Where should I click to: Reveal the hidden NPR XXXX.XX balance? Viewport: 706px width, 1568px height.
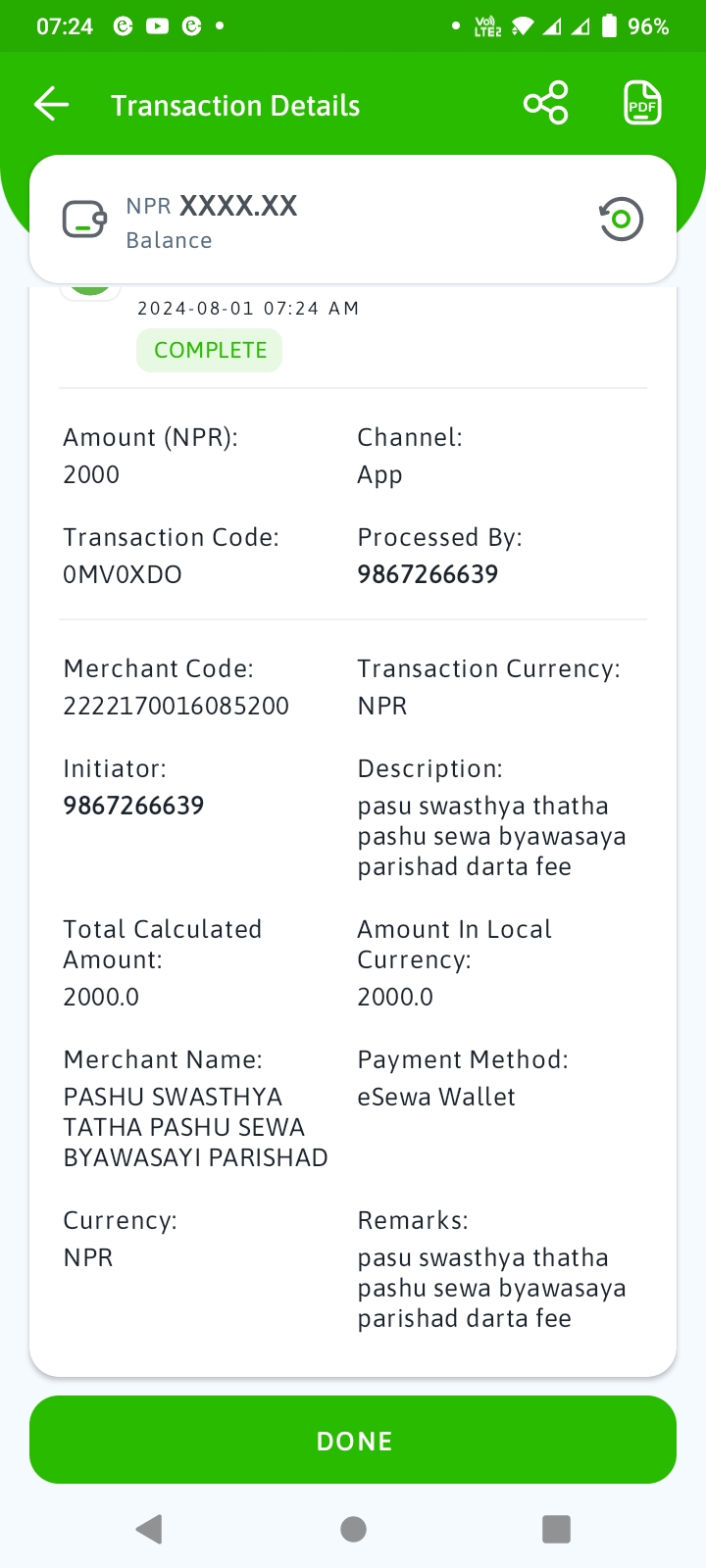(212, 206)
